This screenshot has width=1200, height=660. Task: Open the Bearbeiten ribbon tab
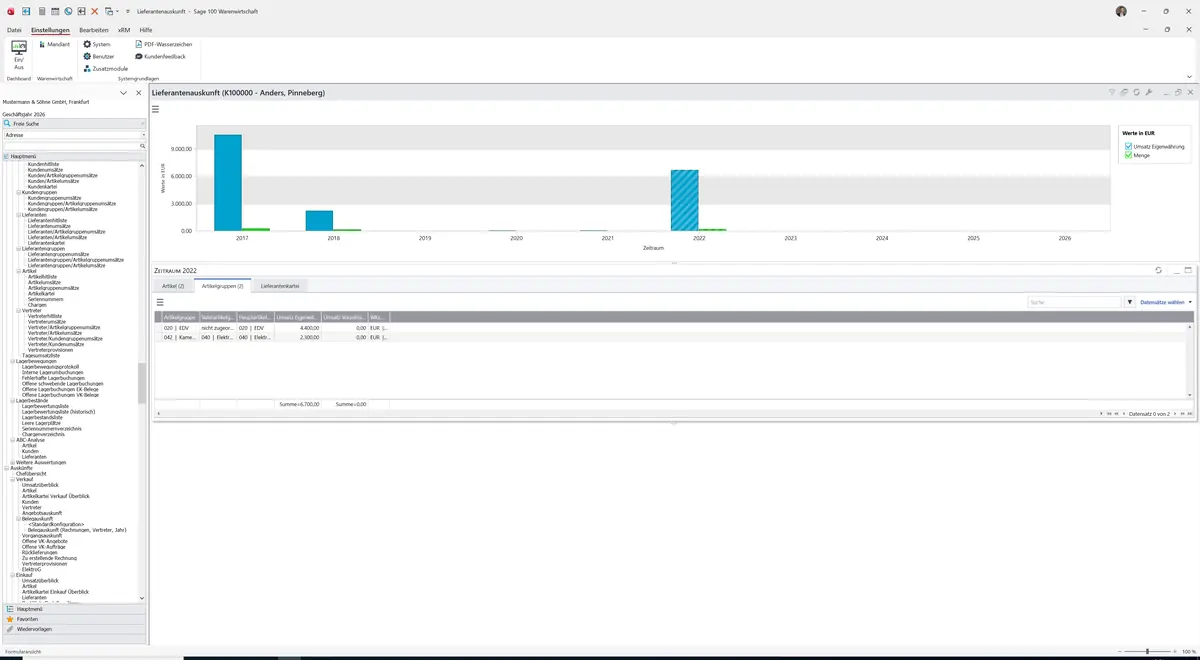point(94,30)
